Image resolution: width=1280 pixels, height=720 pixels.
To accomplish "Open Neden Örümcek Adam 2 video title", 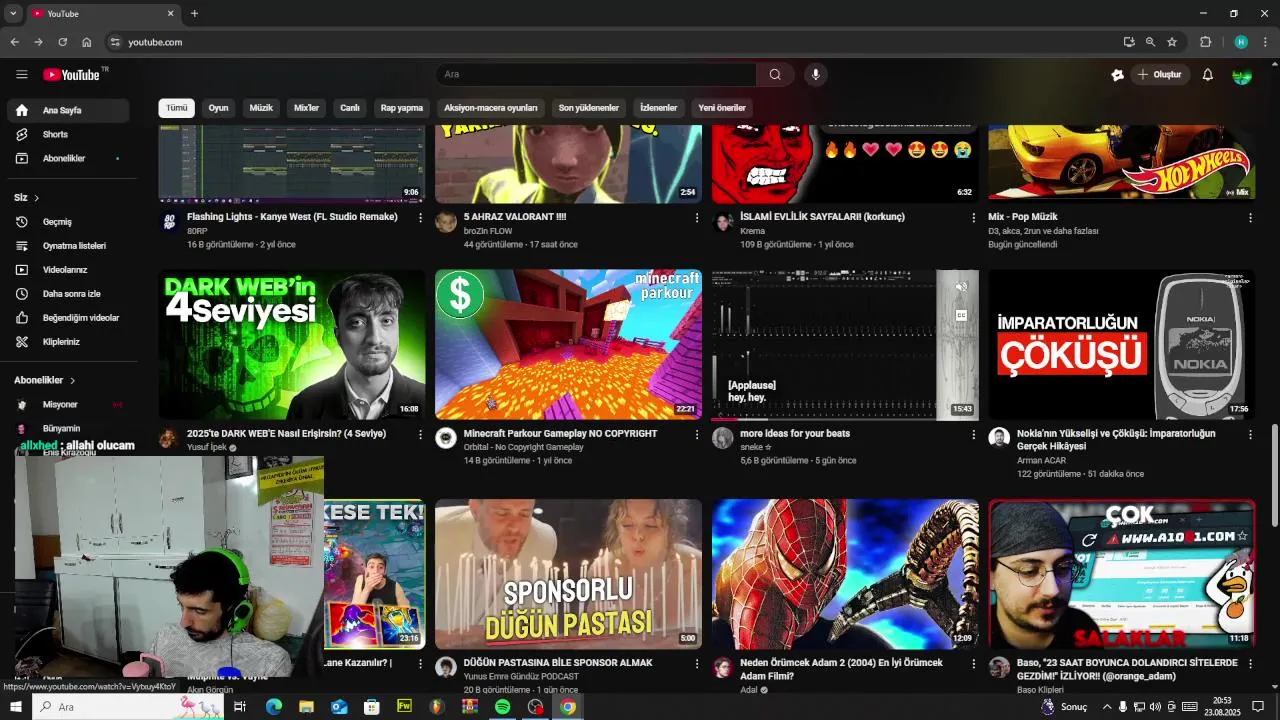I will coord(841,669).
